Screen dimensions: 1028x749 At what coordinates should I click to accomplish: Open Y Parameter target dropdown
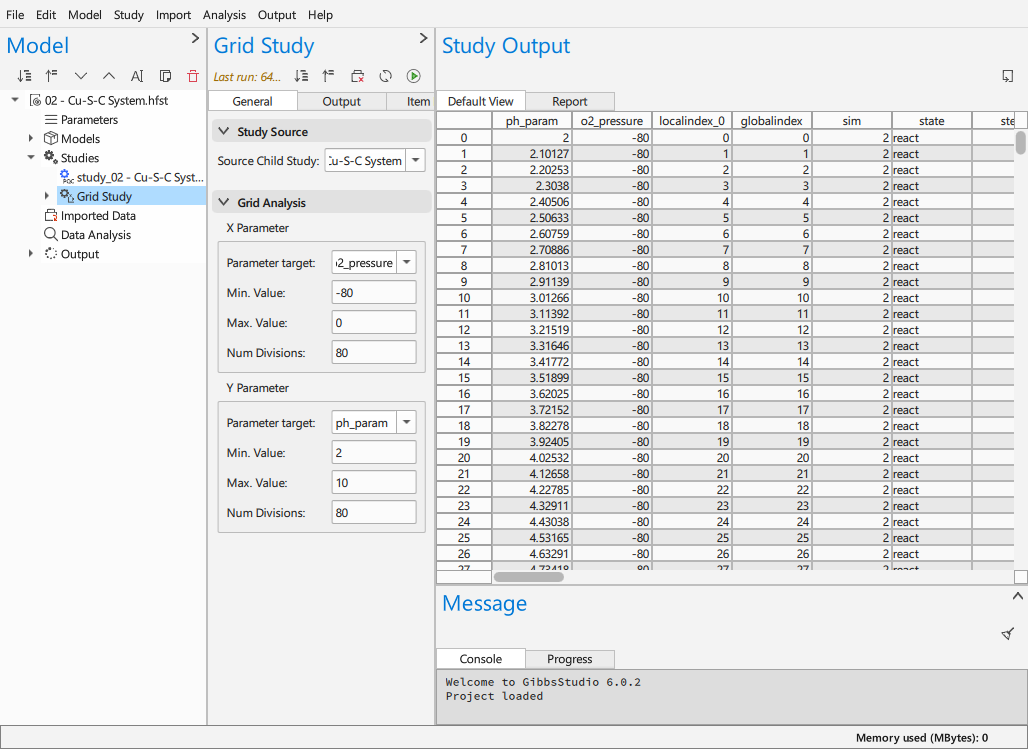(406, 422)
